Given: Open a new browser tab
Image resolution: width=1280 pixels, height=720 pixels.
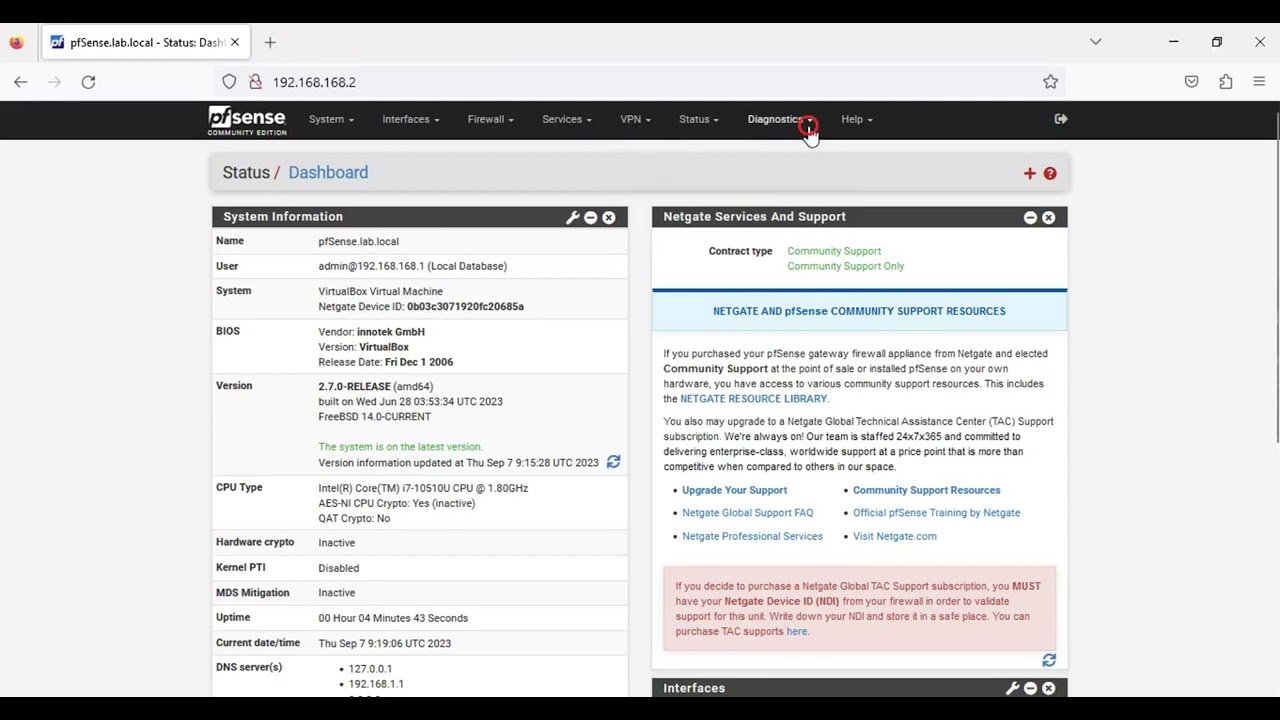Looking at the screenshot, I should [x=270, y=42].
